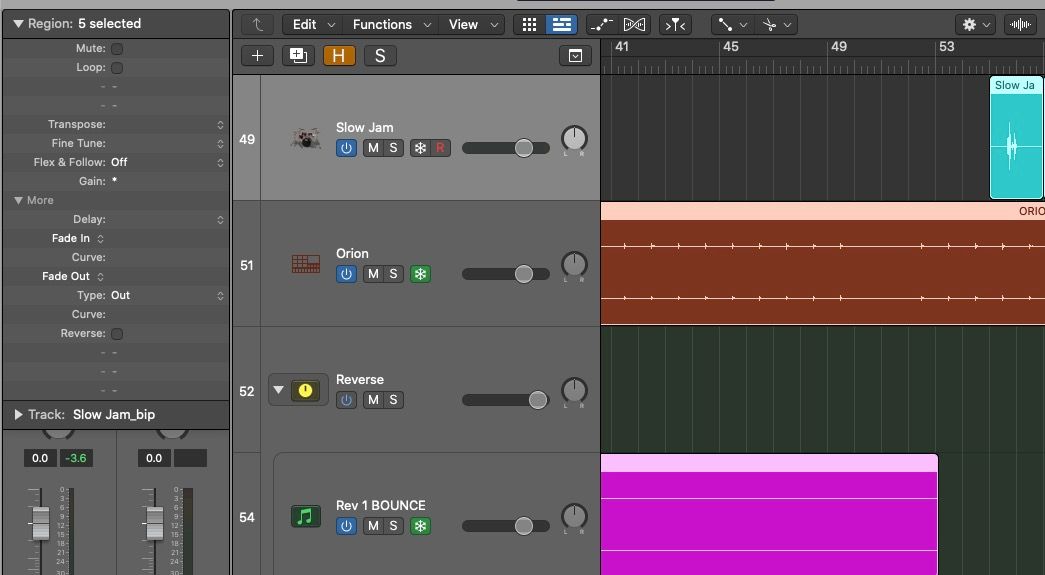Check the region Loop checkbox

click(x=117, y=67)
